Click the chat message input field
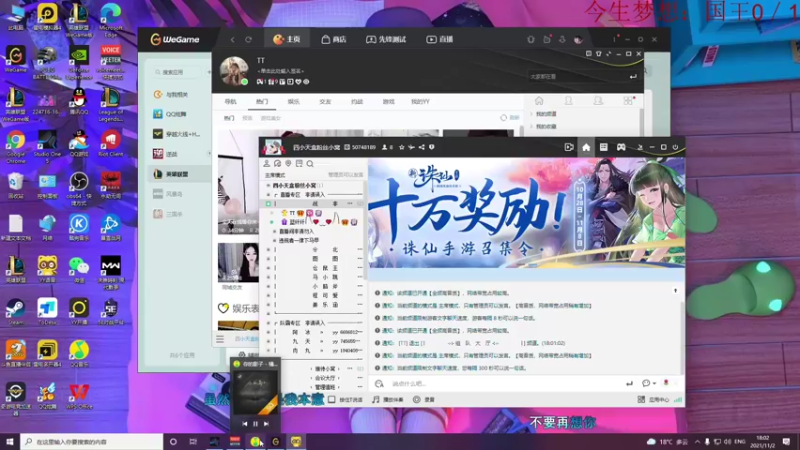Viewport: 800px width, 450px height. (505, 384)
